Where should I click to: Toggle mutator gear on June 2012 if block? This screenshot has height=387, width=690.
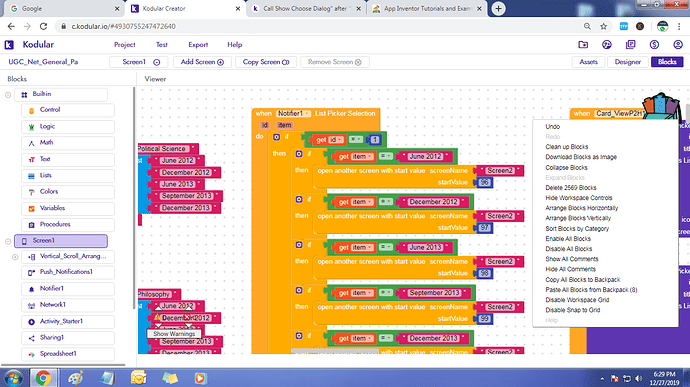(x=299, y=154)
